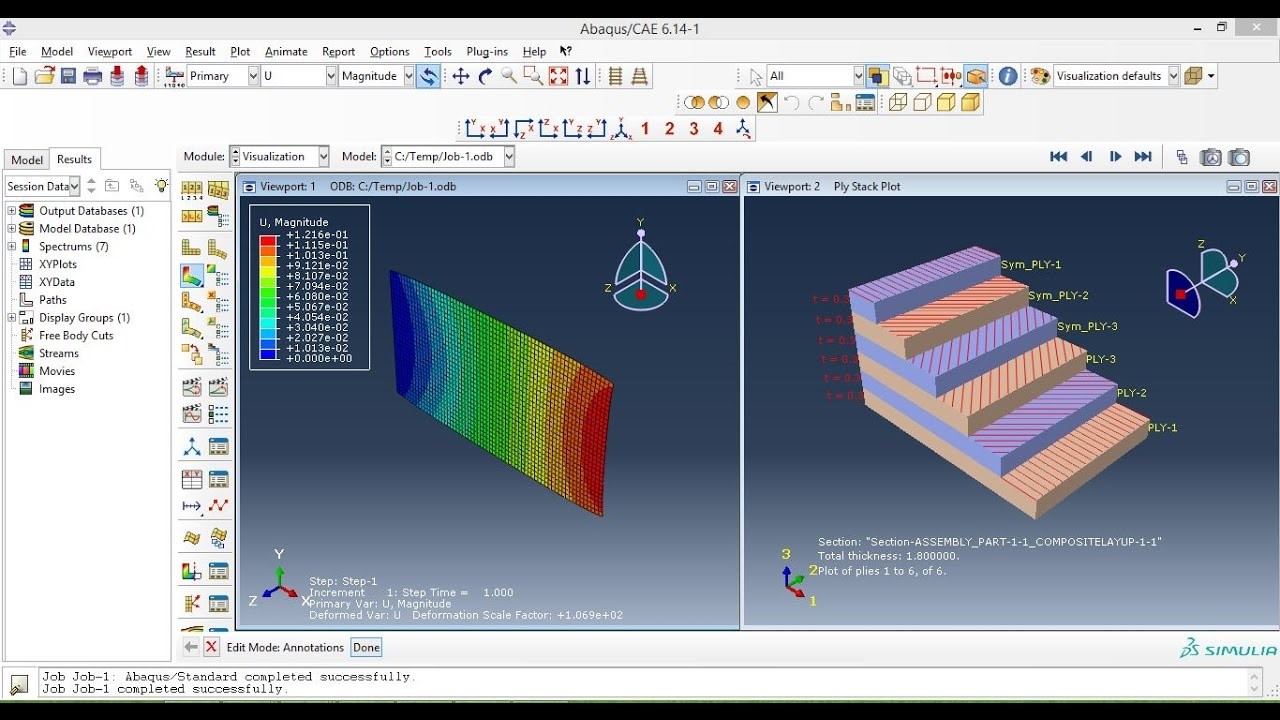Expand the Spectrums (7) tree node
The width and height of the screenshot is (1280, 720).
tap(12, 246)
